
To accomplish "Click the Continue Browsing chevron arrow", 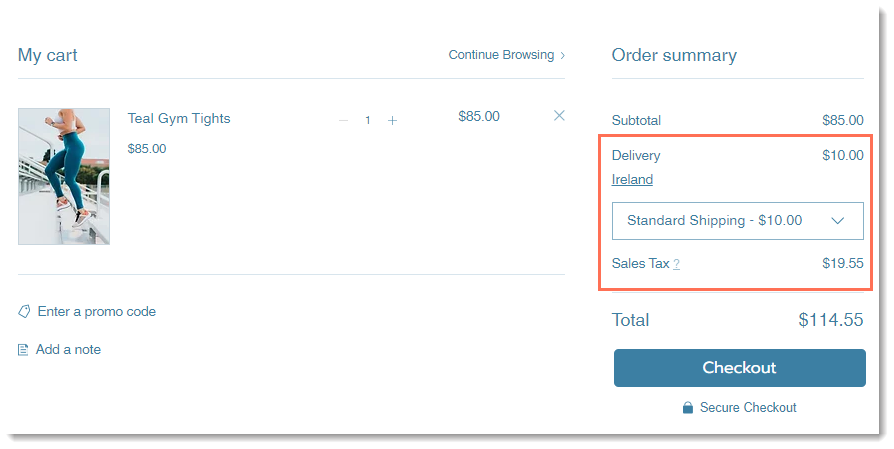I will pyautogui.click(x=563, y=55).
